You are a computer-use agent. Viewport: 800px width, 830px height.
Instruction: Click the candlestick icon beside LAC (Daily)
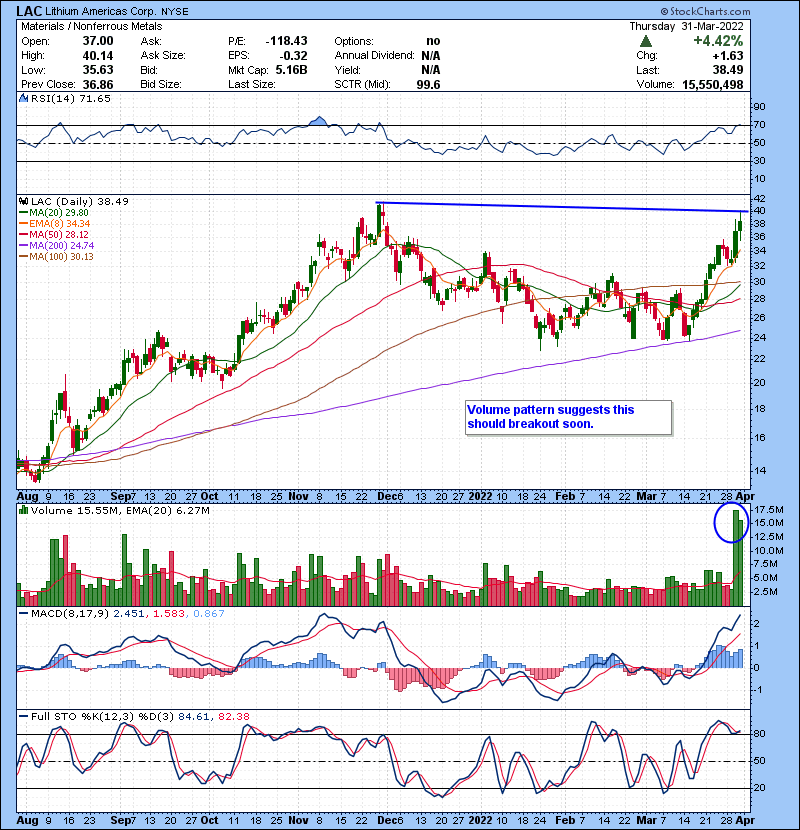pyautogui.click(x=23, y=201)
